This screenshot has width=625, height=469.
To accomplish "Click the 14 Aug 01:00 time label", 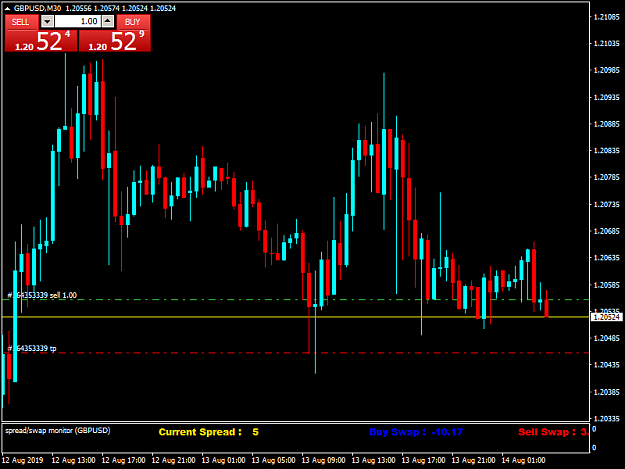I will (x=523, y=460).
